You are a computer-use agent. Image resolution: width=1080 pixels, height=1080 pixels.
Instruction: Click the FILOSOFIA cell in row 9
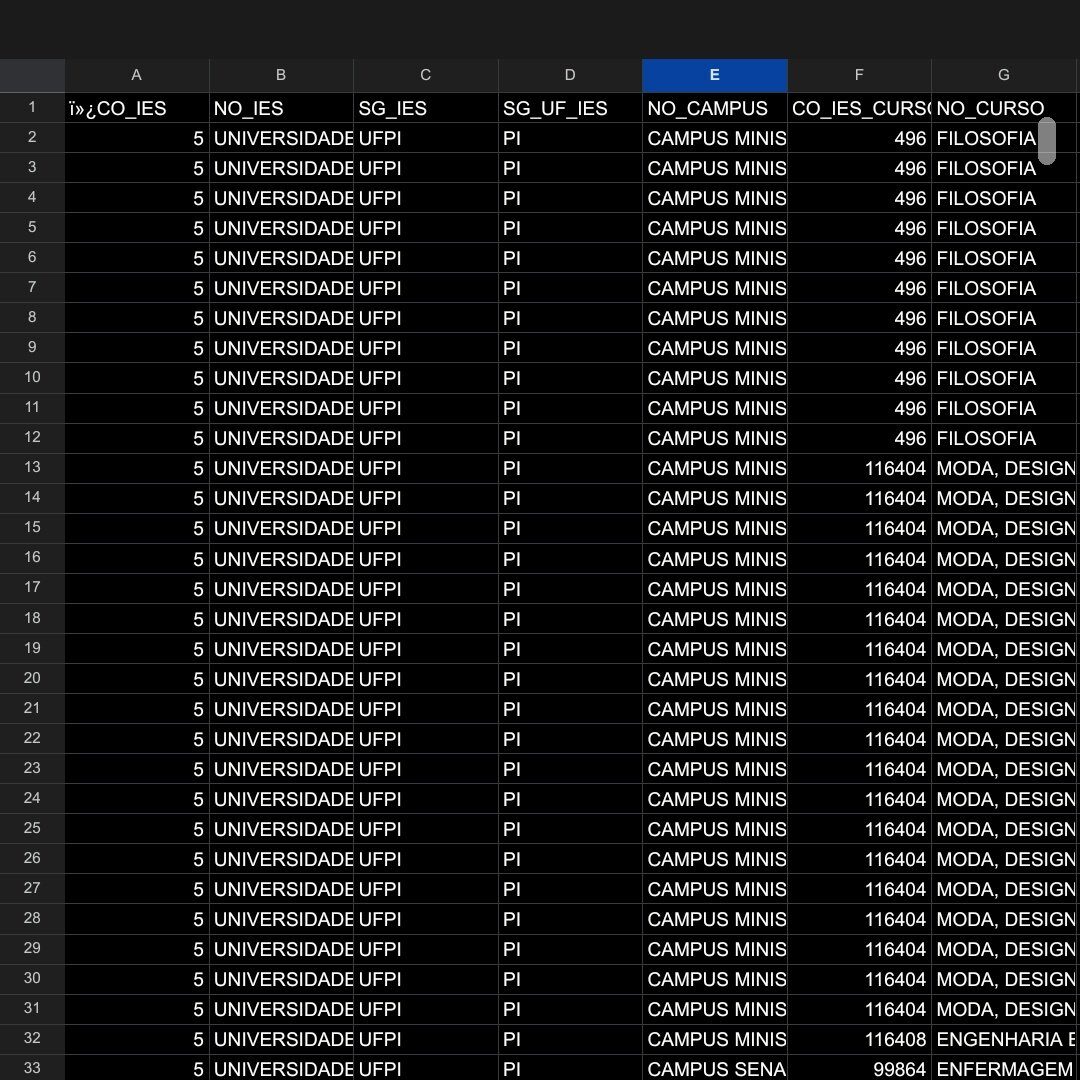coord(1004,349)
